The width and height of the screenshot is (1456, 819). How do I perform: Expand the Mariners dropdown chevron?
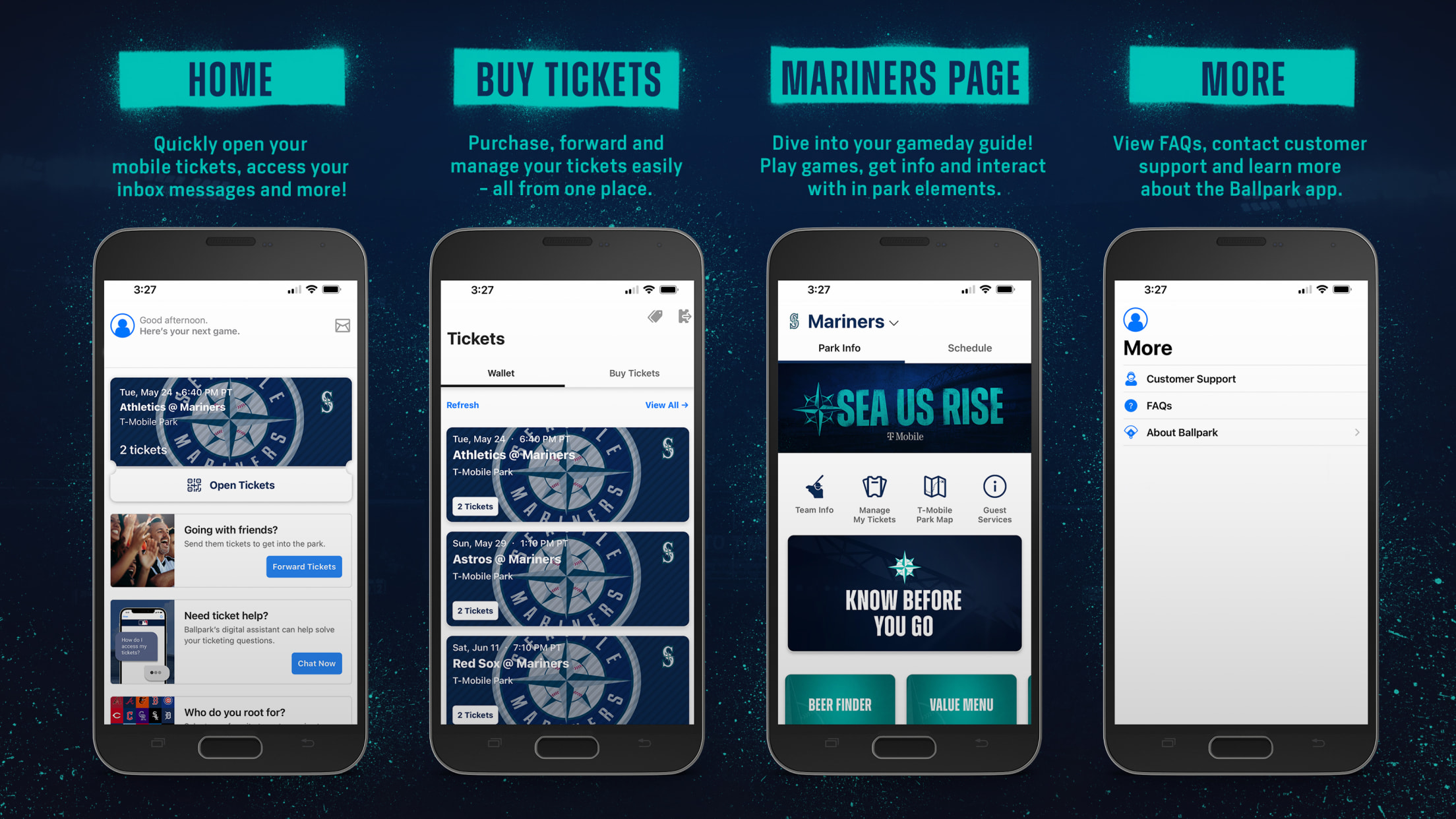coord(894,323)
